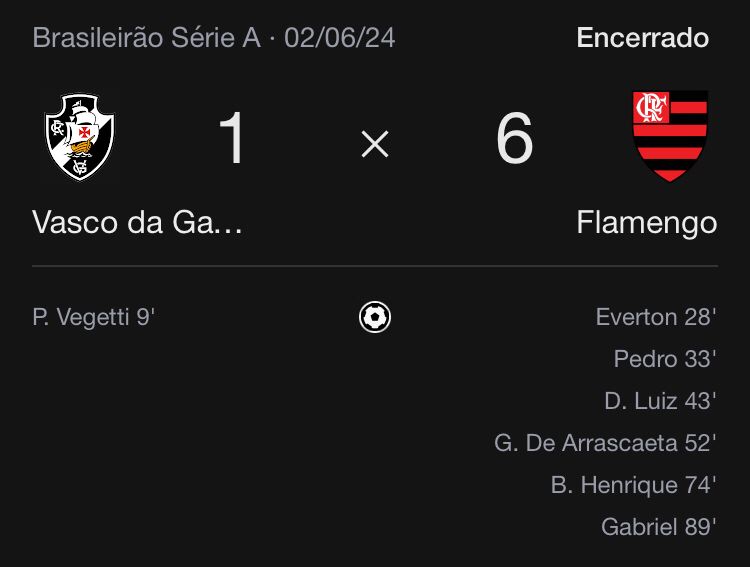The image size is (750, 567).
Task: Click the red cross on Vasco's ship sail
Action: point(85,131)
